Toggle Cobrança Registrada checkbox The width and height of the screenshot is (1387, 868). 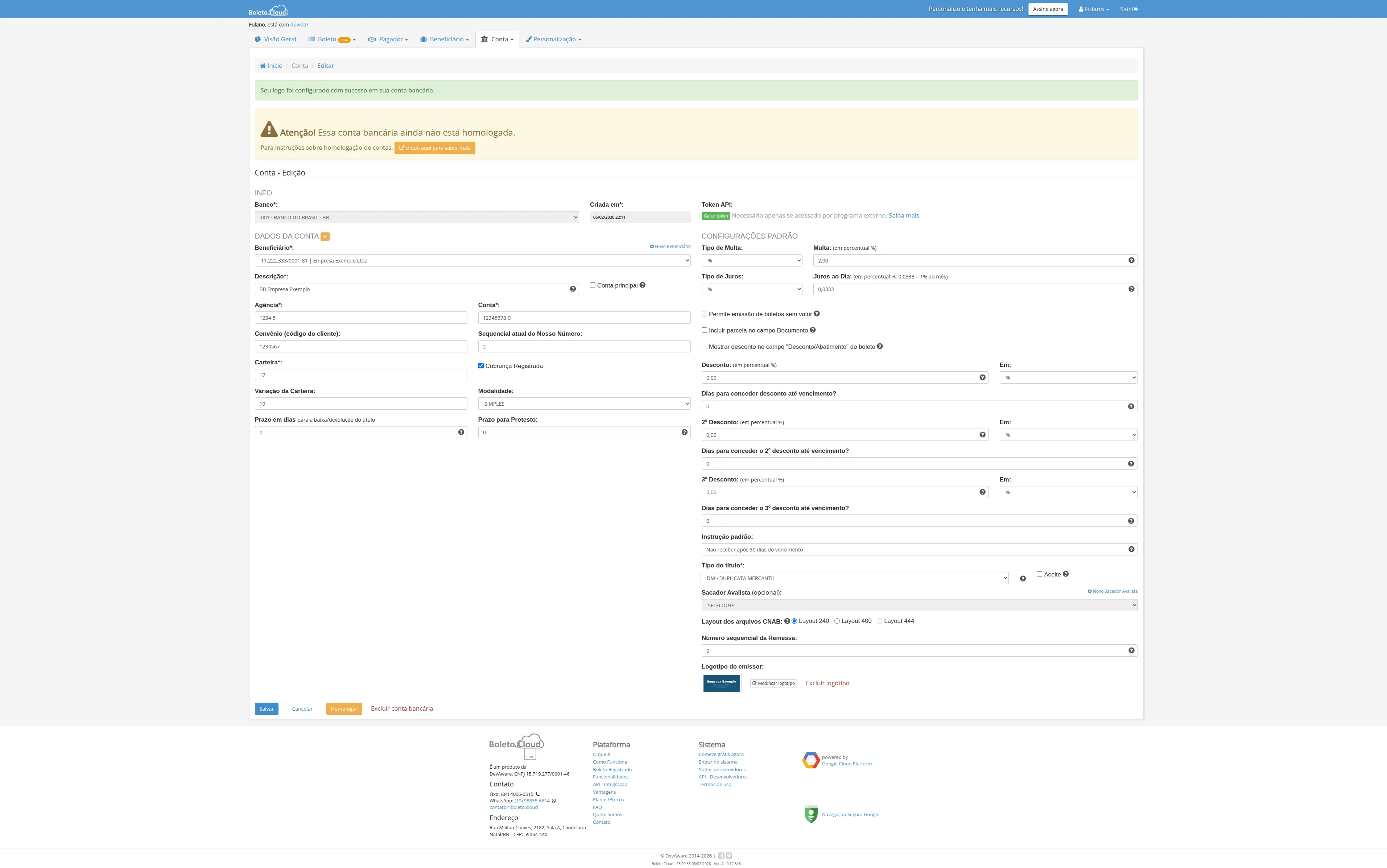481,366
